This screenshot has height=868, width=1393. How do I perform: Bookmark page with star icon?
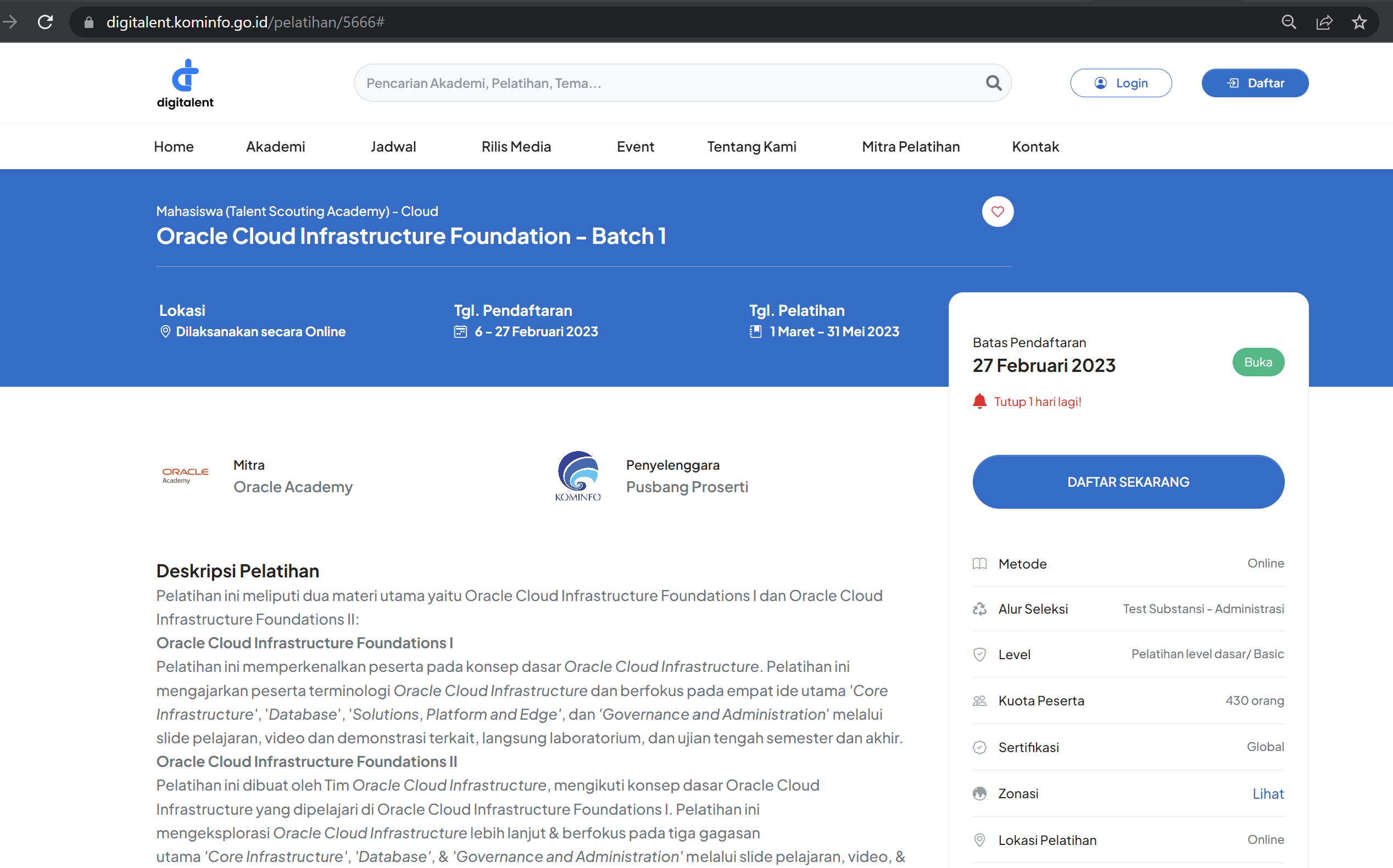1358,22
